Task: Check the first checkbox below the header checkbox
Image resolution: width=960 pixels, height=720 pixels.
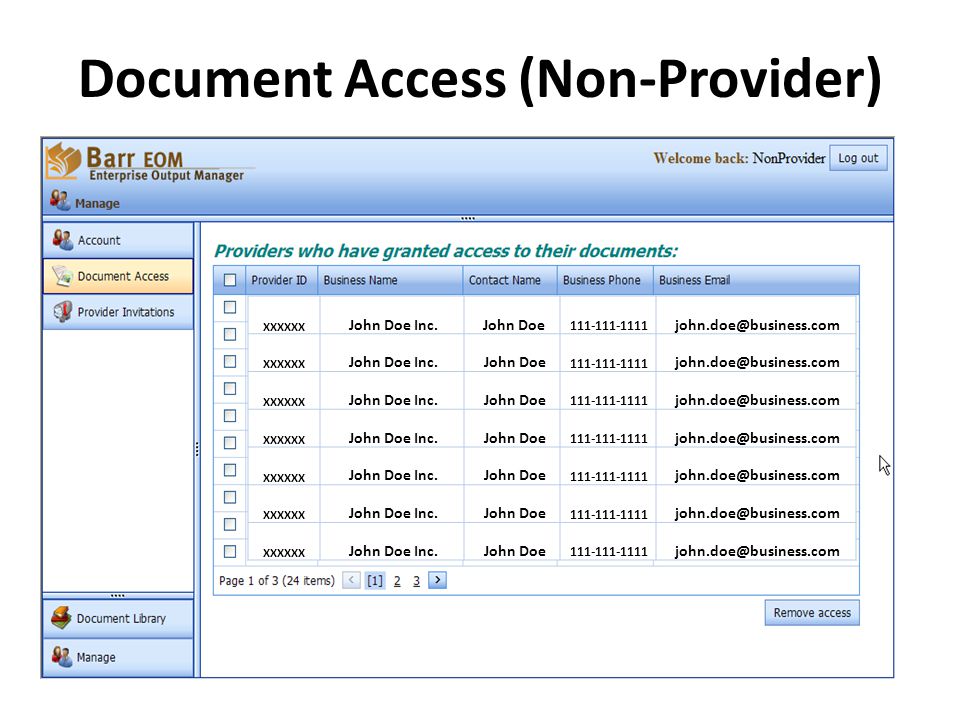Action: (x=230, y=307)
